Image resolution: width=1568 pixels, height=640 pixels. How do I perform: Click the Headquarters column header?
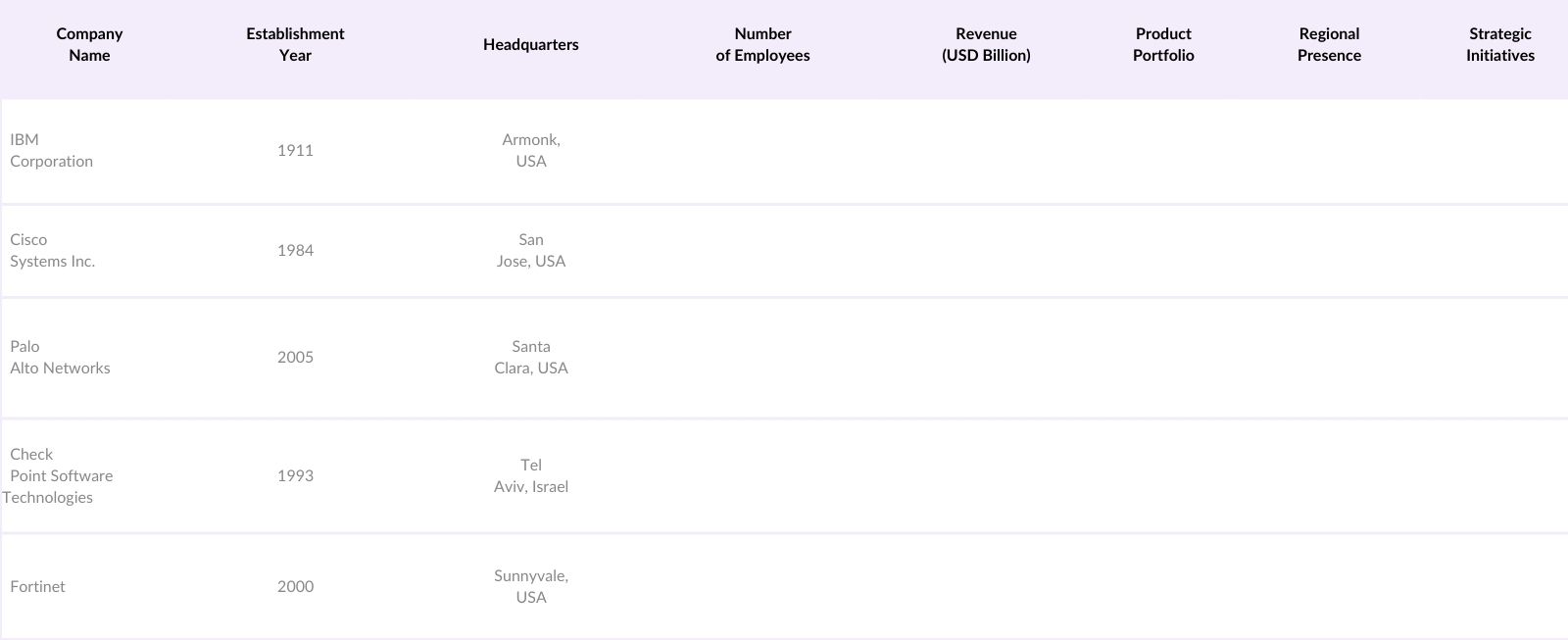530,44
